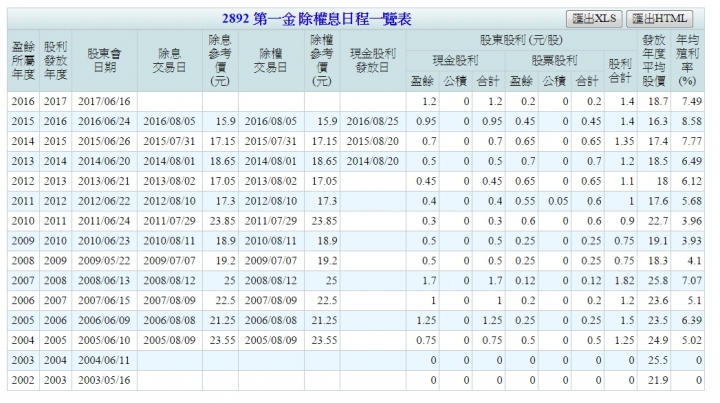Select shareholder meeting date 2003/05/16

click(104, 380)
